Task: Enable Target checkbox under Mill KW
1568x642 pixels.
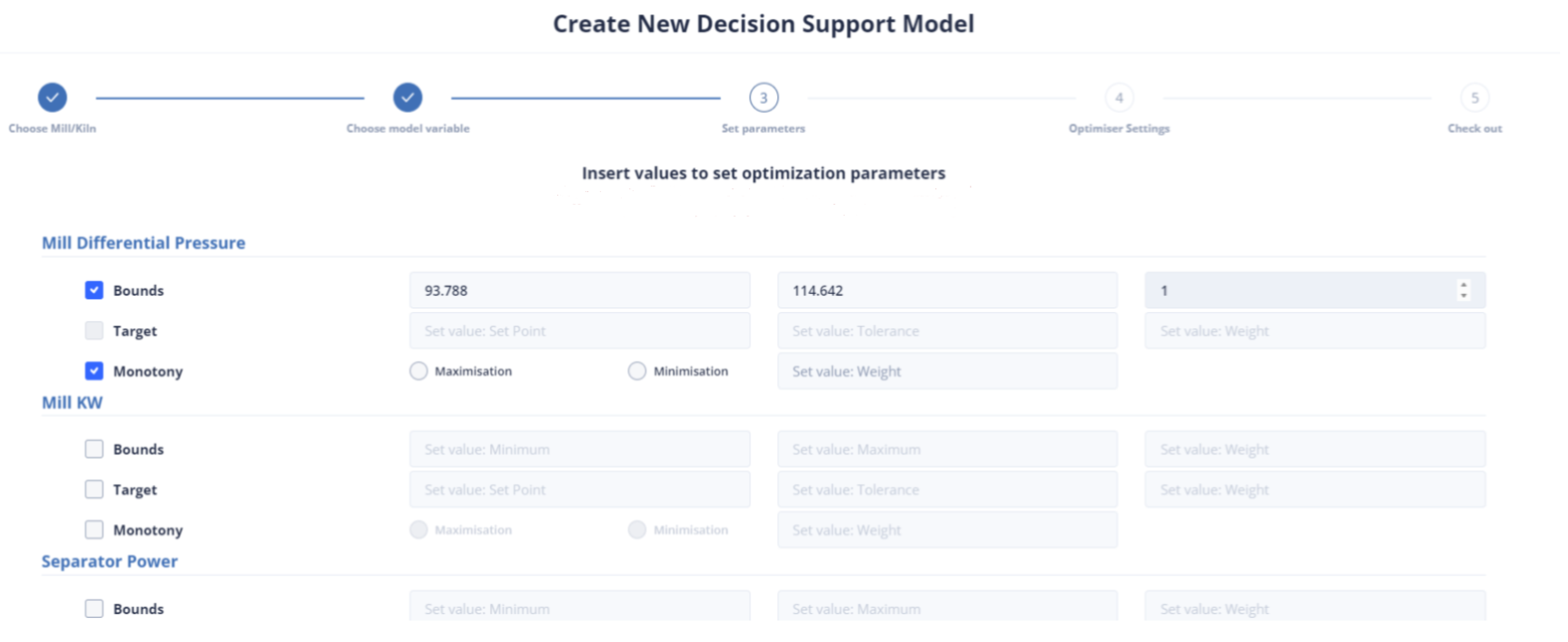Action: 94,489
